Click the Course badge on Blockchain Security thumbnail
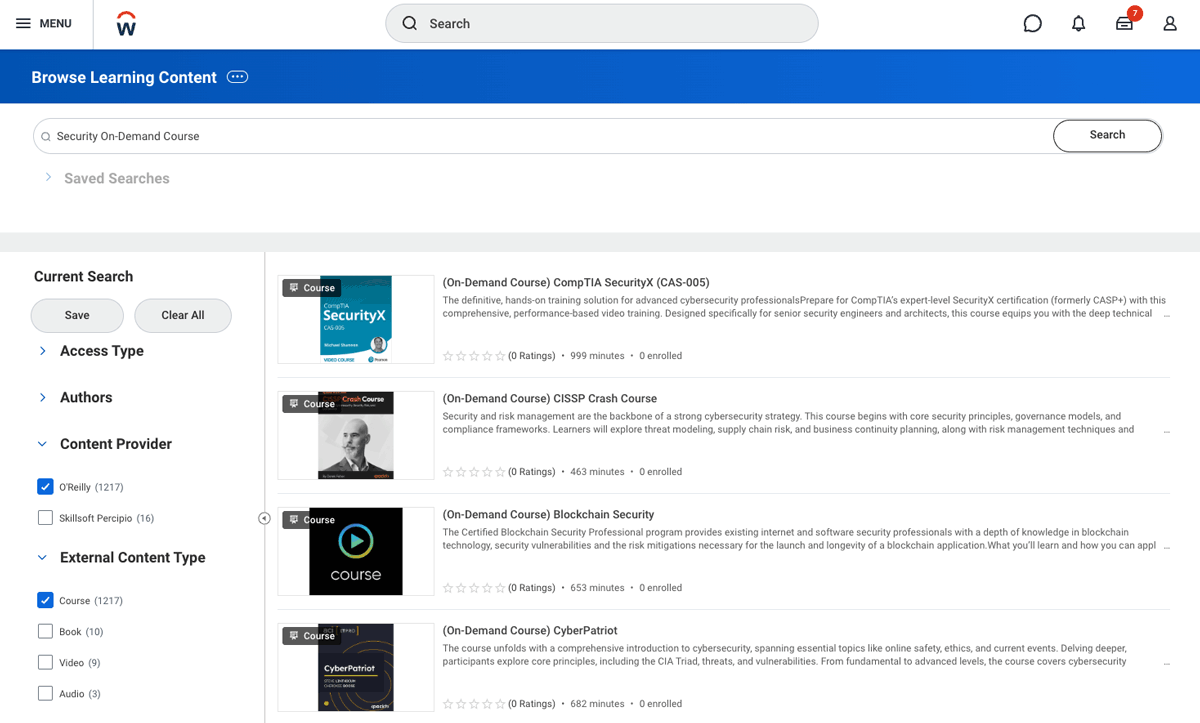The image size is (1200, 723). click(x=311, y=520)
